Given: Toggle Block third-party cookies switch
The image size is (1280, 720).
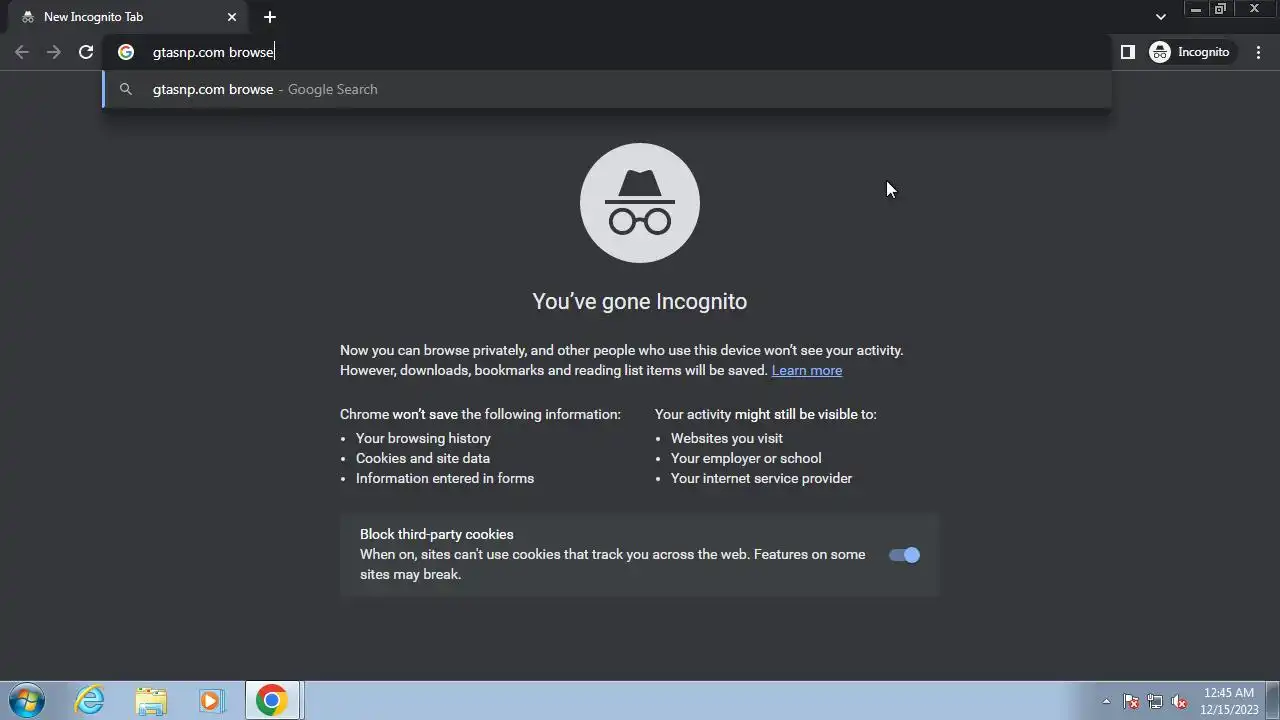Looking at the screenshot, I should click(904, 555).
